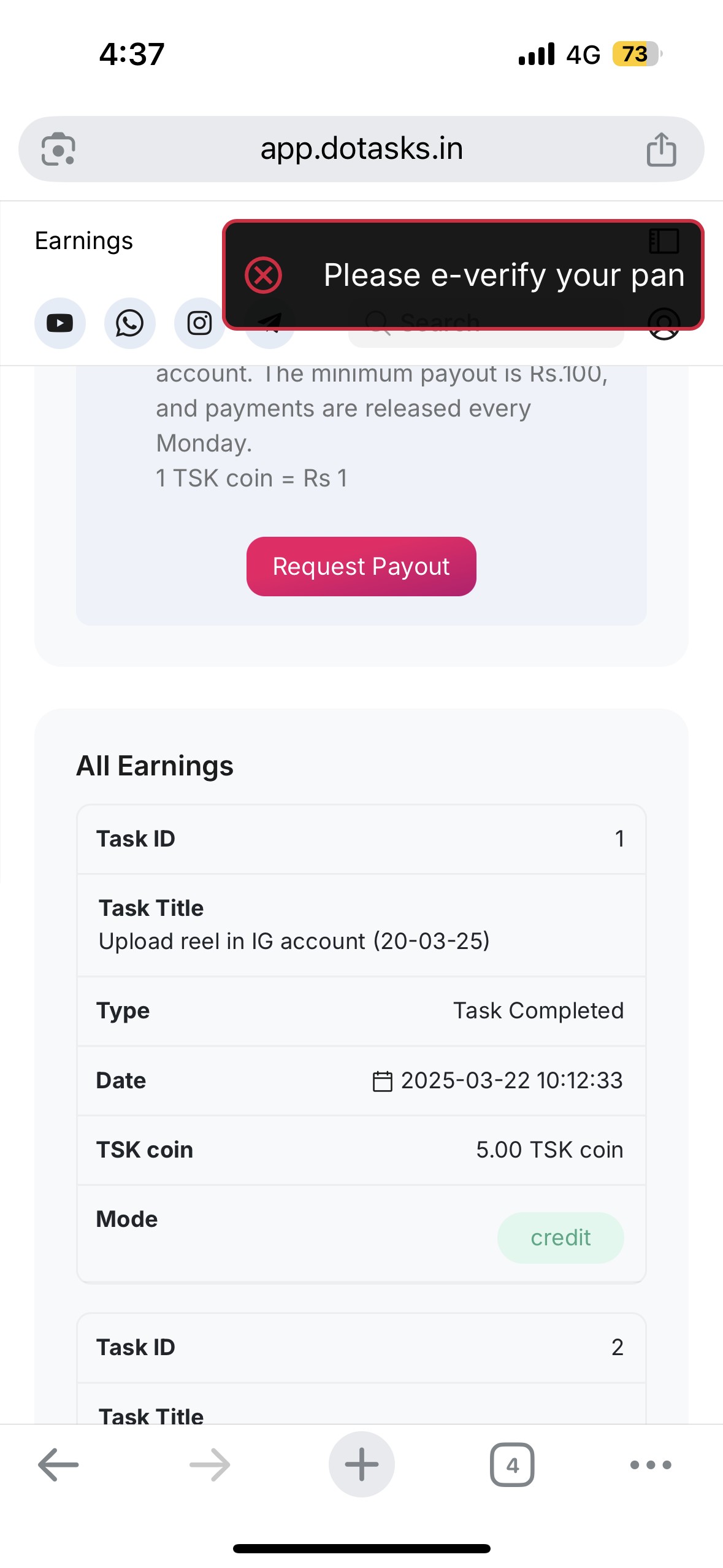Go back with the browser back arrow
Viewport: 723px width, 1568px height.
pos(58,1464)
